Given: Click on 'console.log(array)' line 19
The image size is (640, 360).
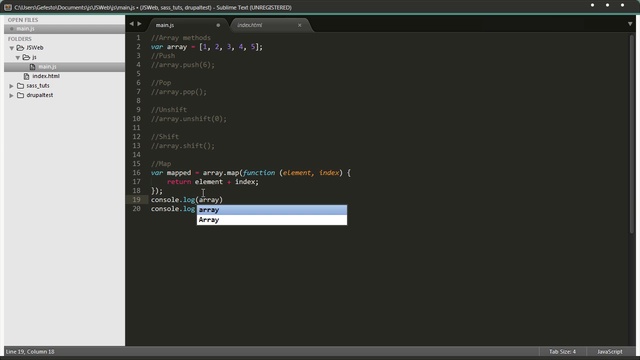Looking at the screenshot, I should point(187,200).
